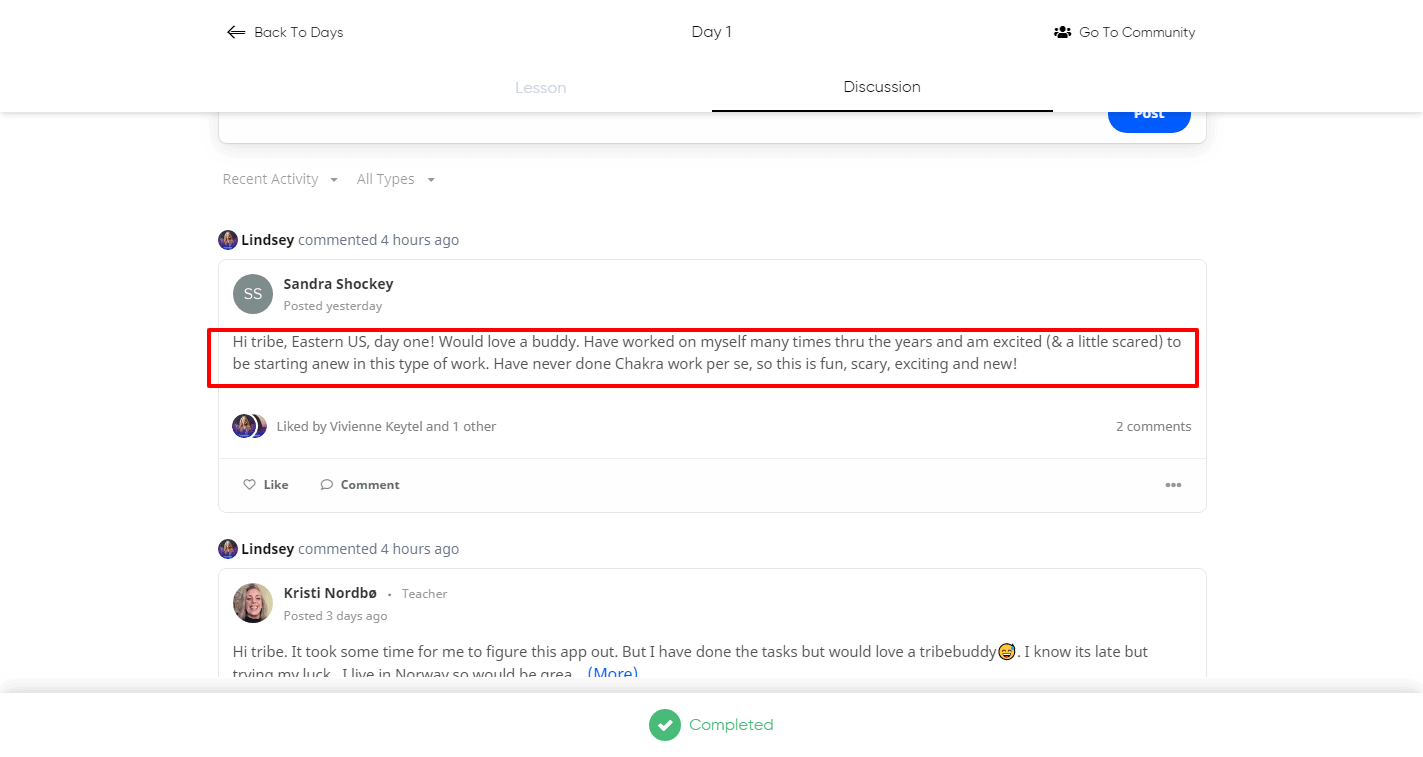Image resolution: width=1423 pixels, height=757 pixels.
Task: Click the Back To Days arrow icon
Action: [x=236, y=32]
